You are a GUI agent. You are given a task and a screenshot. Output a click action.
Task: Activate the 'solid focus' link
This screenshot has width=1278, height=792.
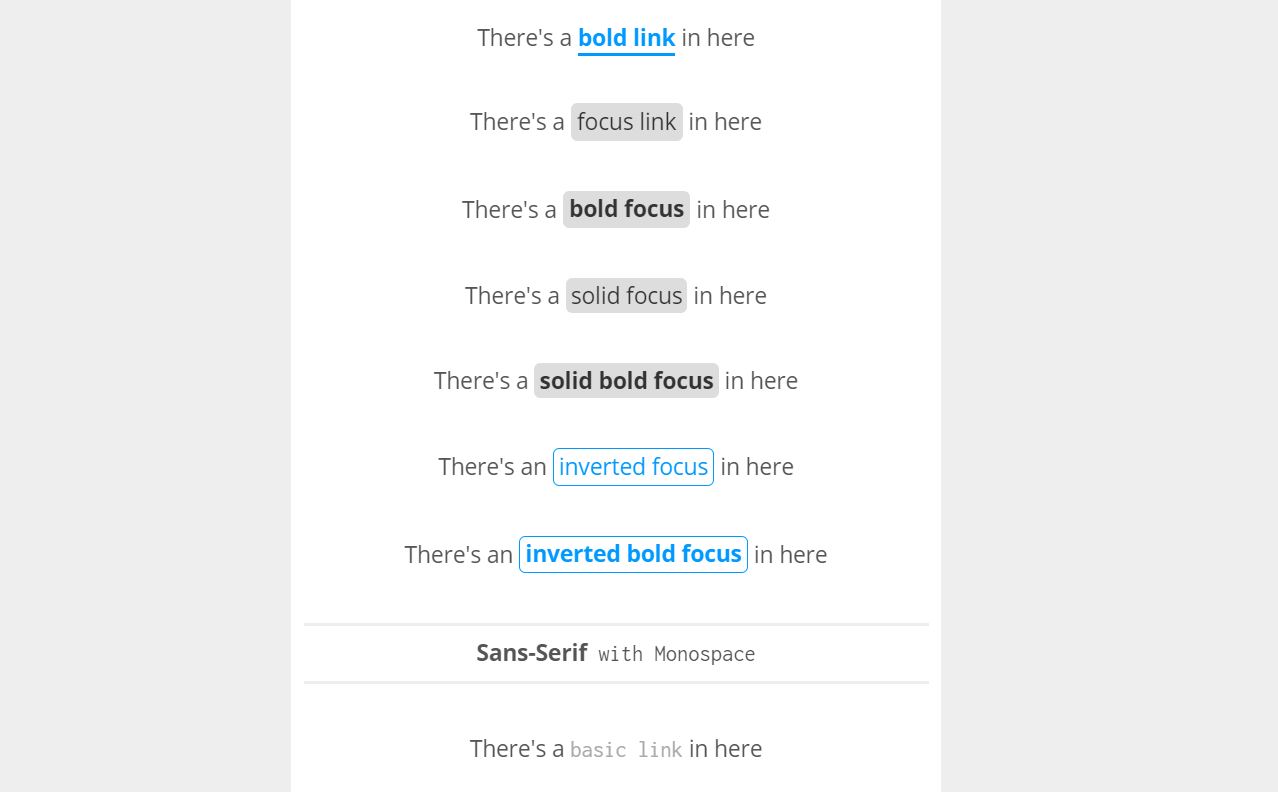coord(626,295)
